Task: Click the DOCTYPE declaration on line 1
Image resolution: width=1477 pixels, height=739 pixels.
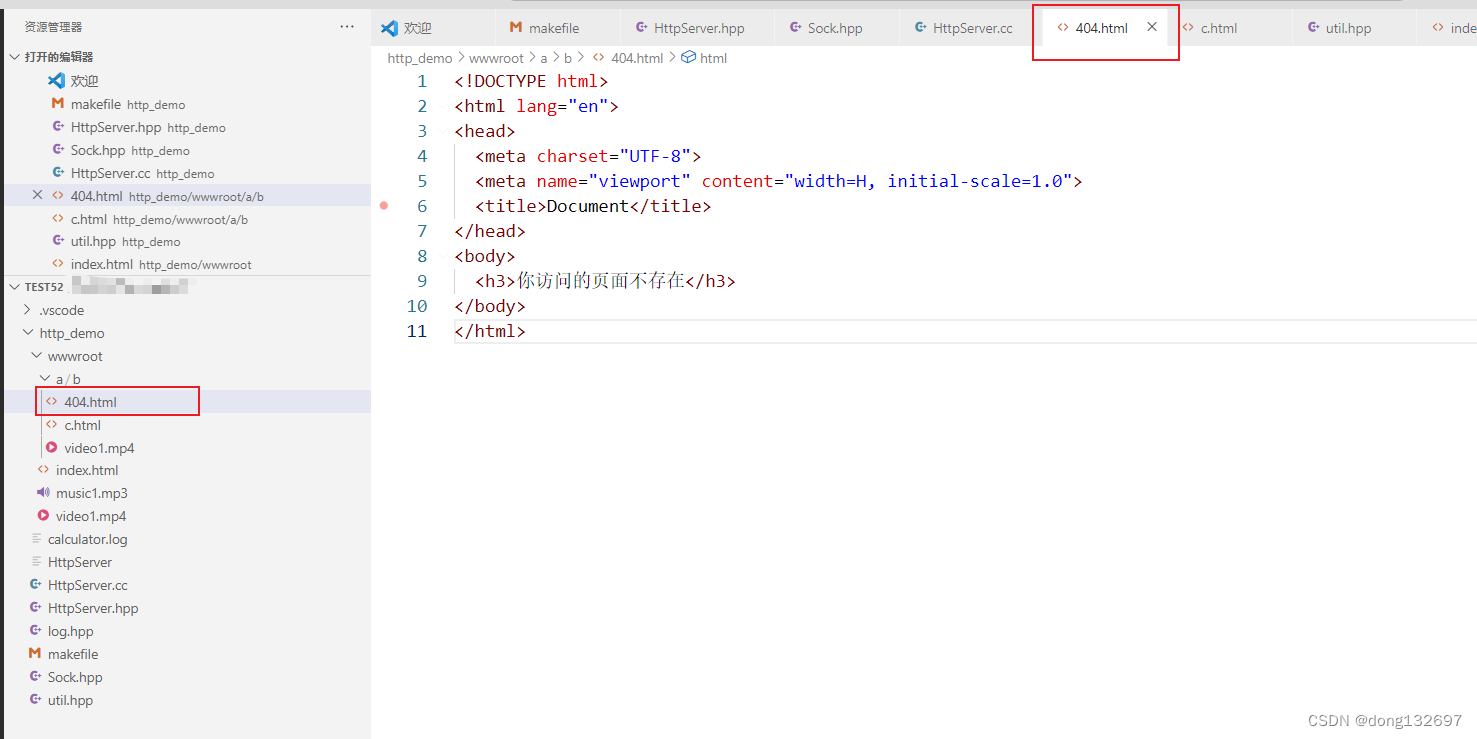Action: 531,81
